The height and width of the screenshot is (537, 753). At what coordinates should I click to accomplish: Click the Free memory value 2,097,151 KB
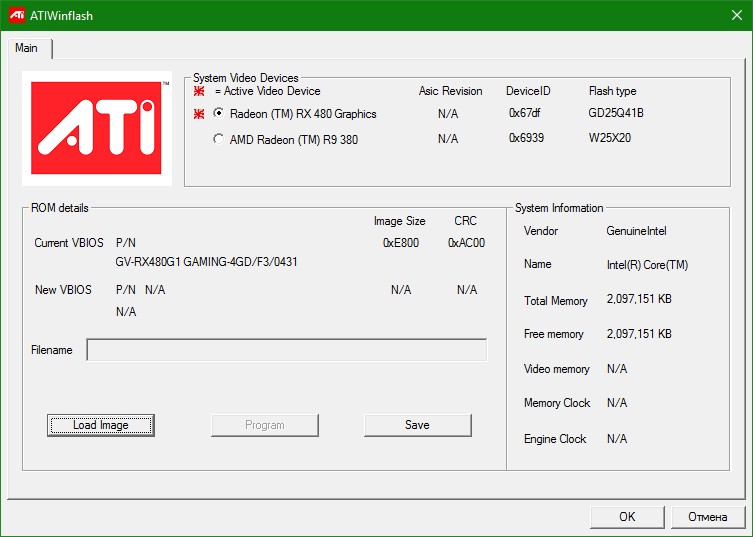click(639, 334)
